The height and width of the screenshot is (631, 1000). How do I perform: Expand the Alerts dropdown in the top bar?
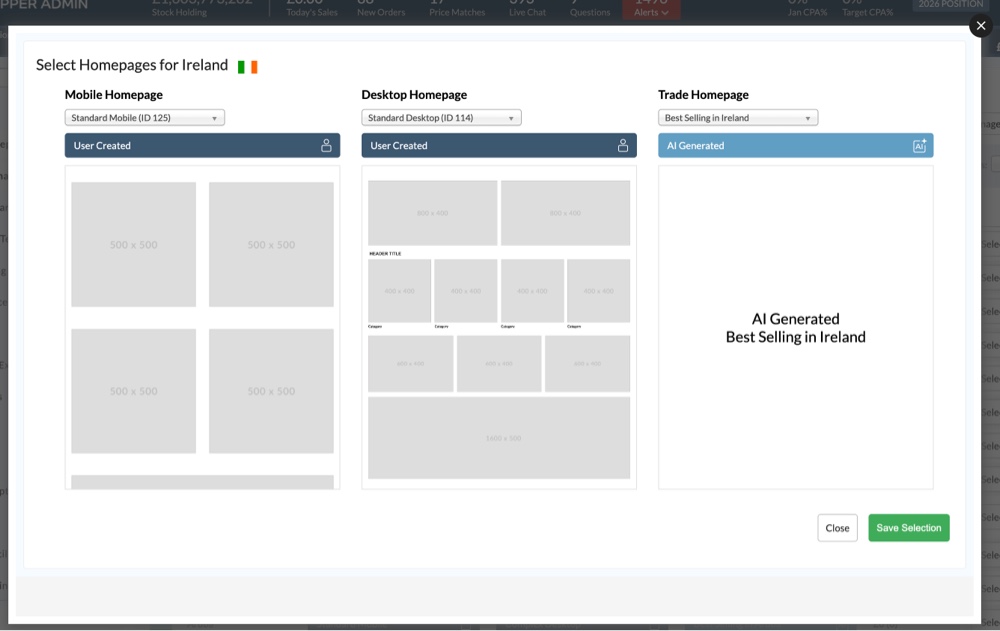pyautogui.click(x=651, y=12)
